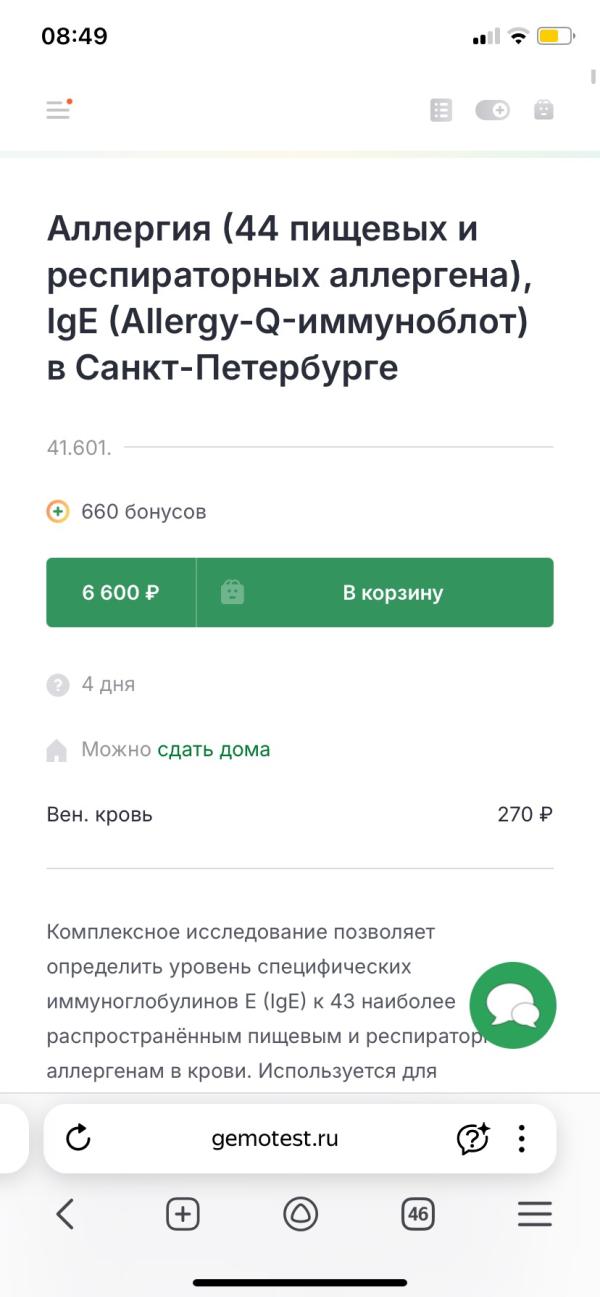
Task: Open the browser assistant question-sparkle icon
Action: [472, 1138]
